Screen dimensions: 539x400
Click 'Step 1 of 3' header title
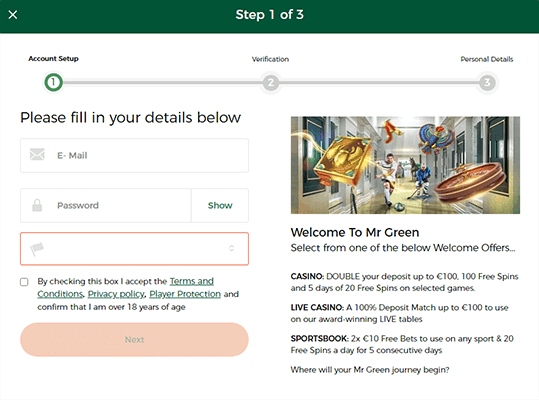point(270,15)
